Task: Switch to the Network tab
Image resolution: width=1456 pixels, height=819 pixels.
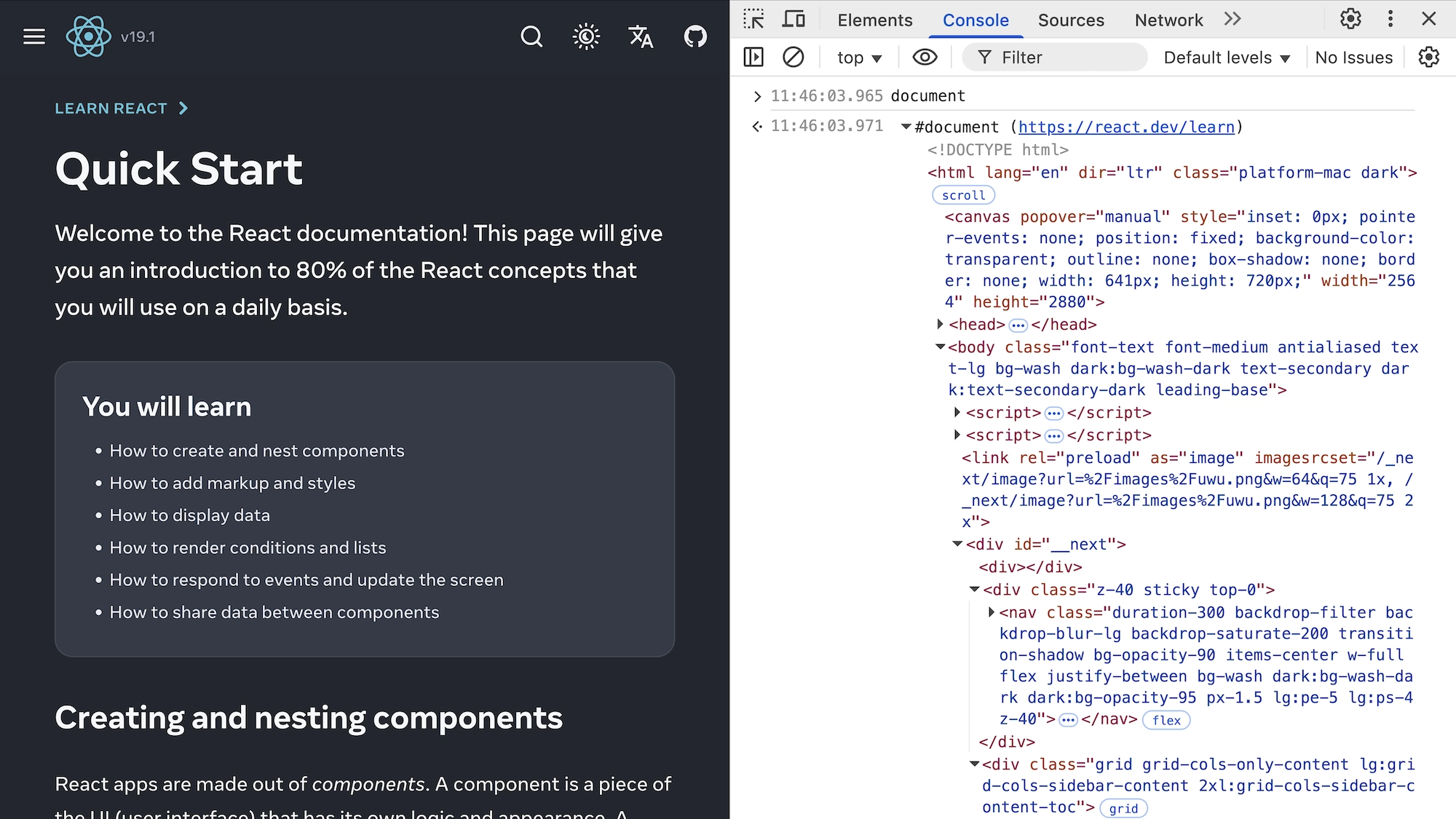Action: (1168, 20)
